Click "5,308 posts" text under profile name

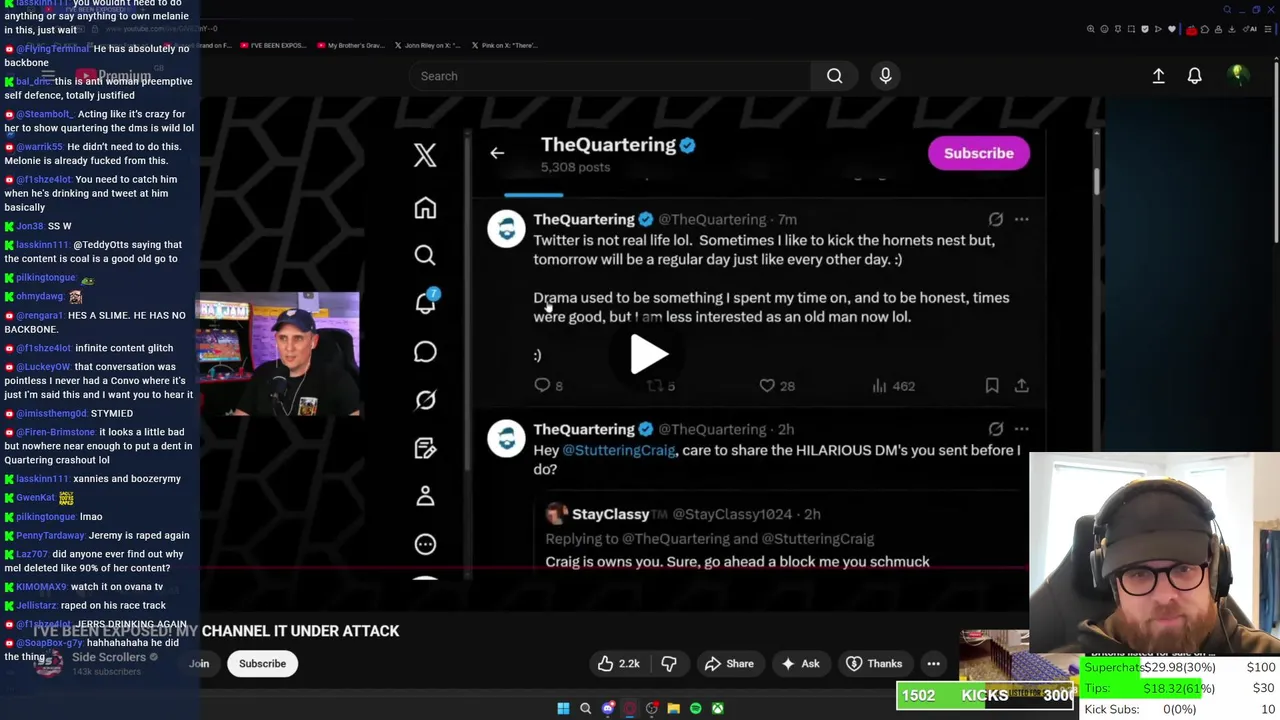point(575,167)
